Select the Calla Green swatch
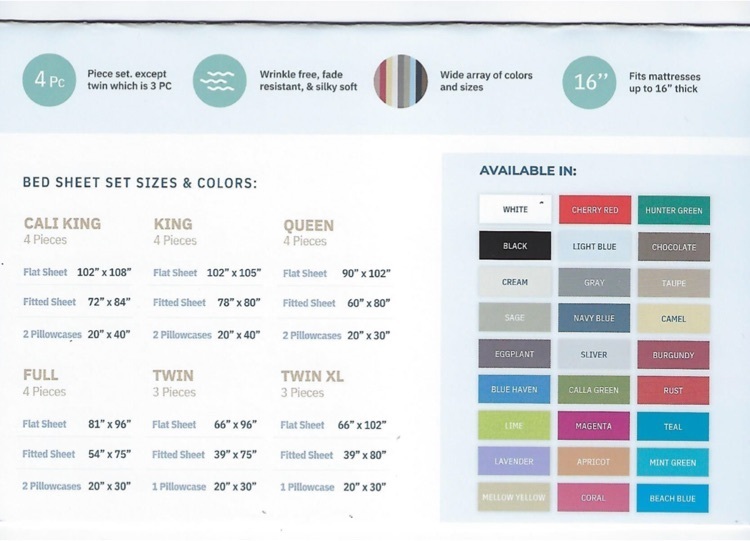750x541 pixels. tap(594, 390)
